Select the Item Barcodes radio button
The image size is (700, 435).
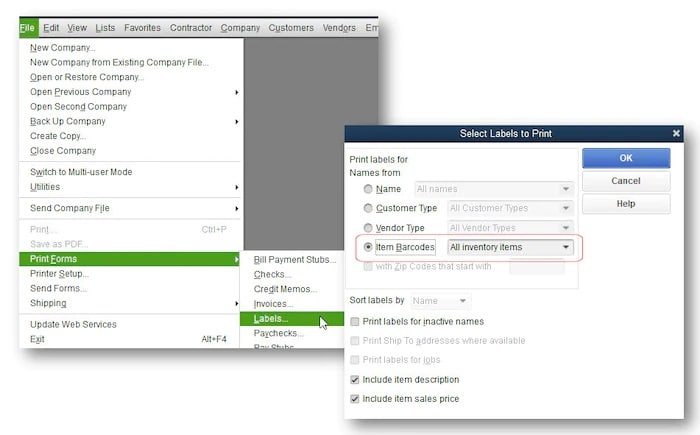tap(368, 247)
